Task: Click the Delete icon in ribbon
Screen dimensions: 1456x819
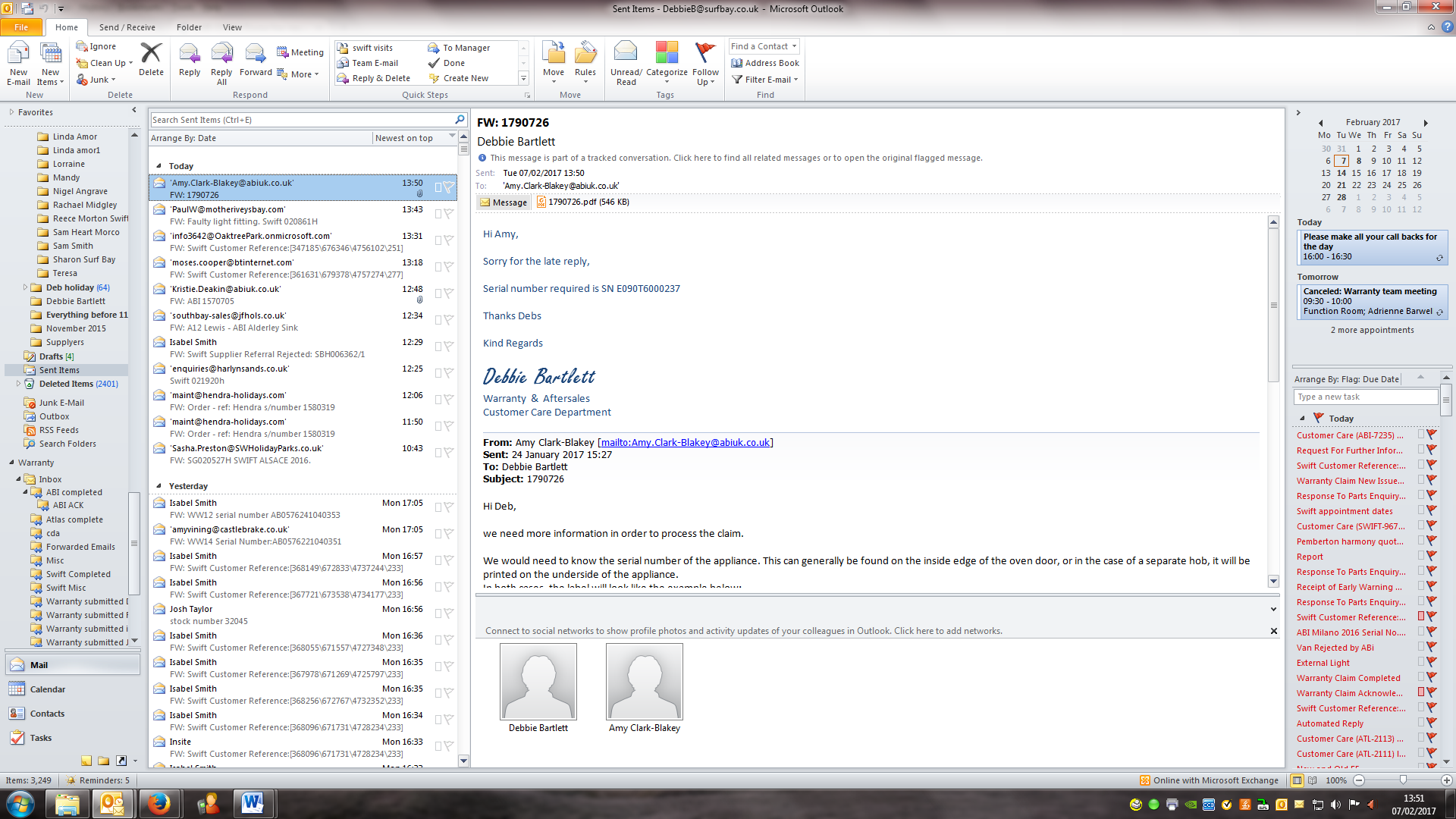Action: 151,55
